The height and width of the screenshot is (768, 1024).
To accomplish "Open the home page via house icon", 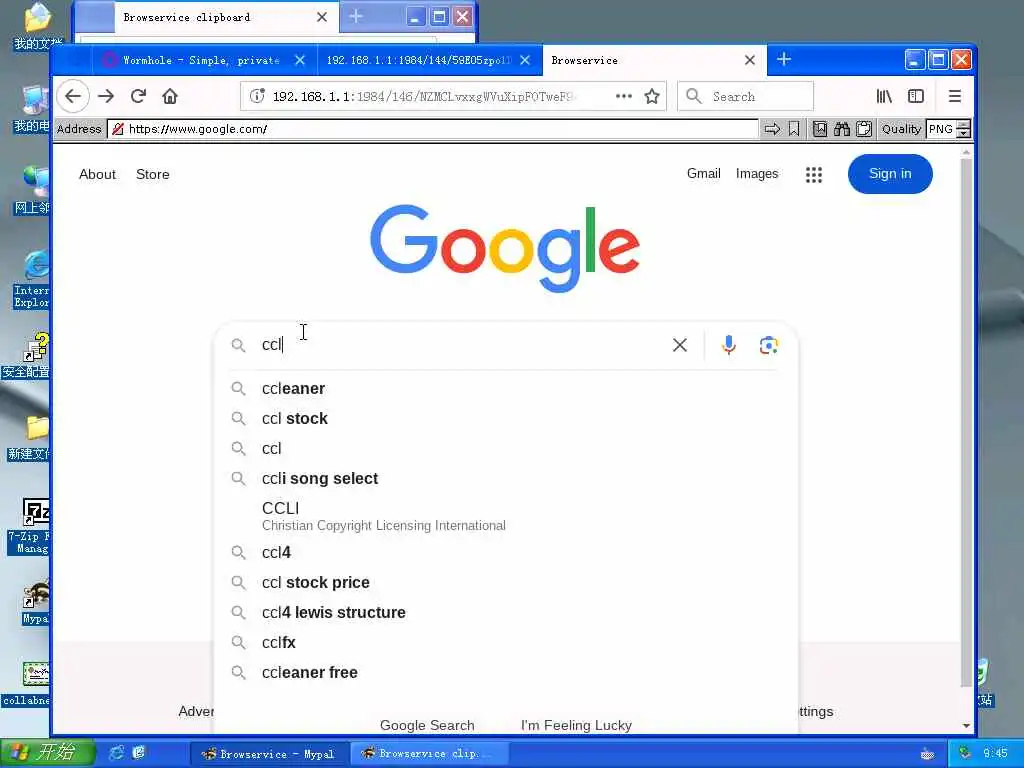I will [x=170, y=97].
